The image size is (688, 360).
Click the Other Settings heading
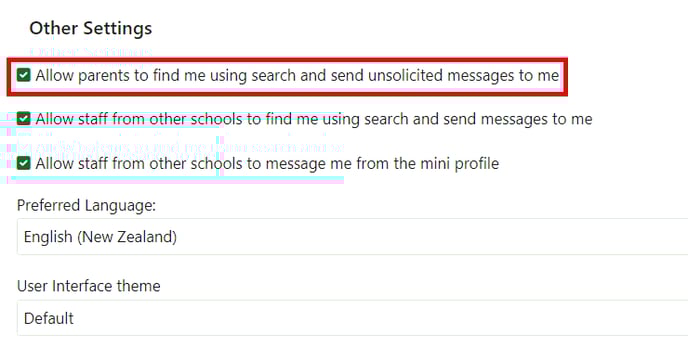pos(91,28)
